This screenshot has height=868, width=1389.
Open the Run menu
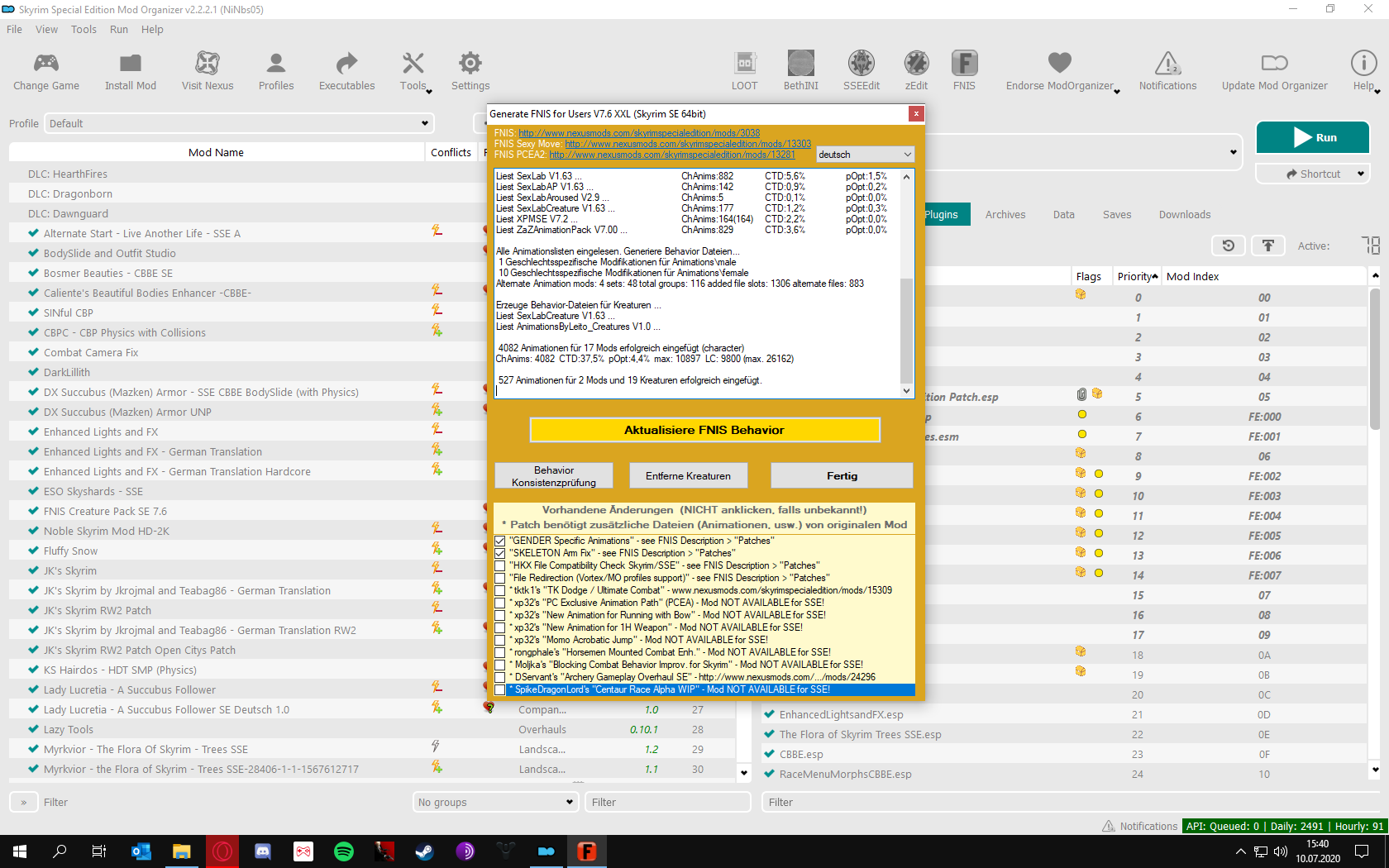click(119, 29)
